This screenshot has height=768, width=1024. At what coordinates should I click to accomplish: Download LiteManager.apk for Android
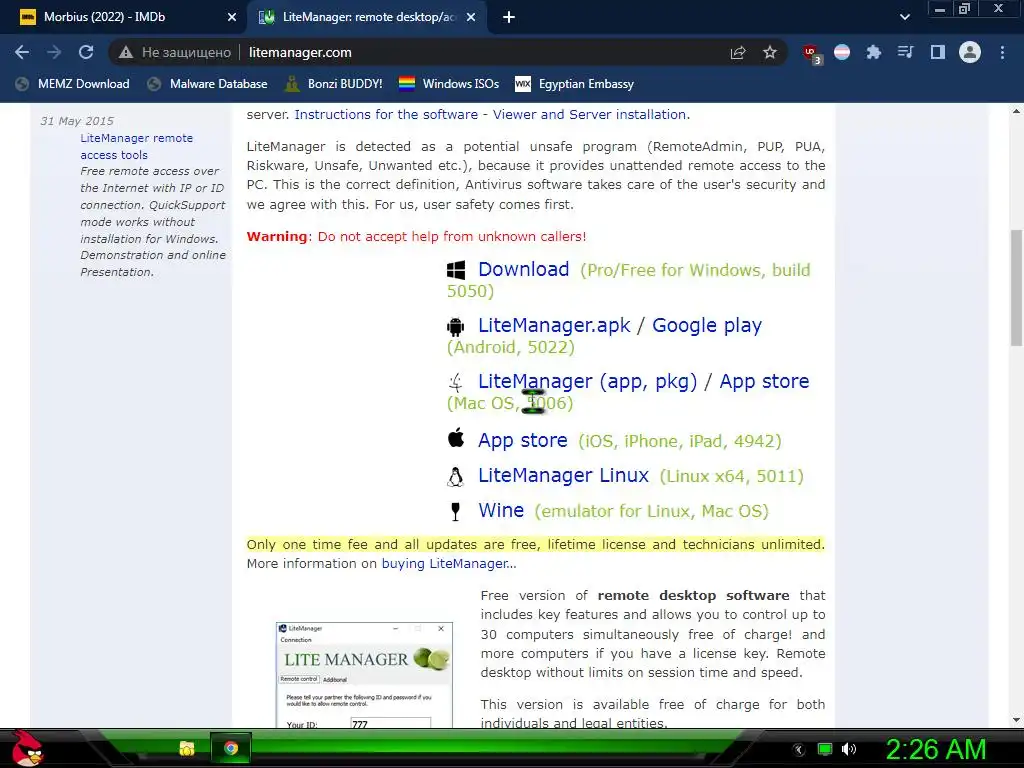point(554,325)
